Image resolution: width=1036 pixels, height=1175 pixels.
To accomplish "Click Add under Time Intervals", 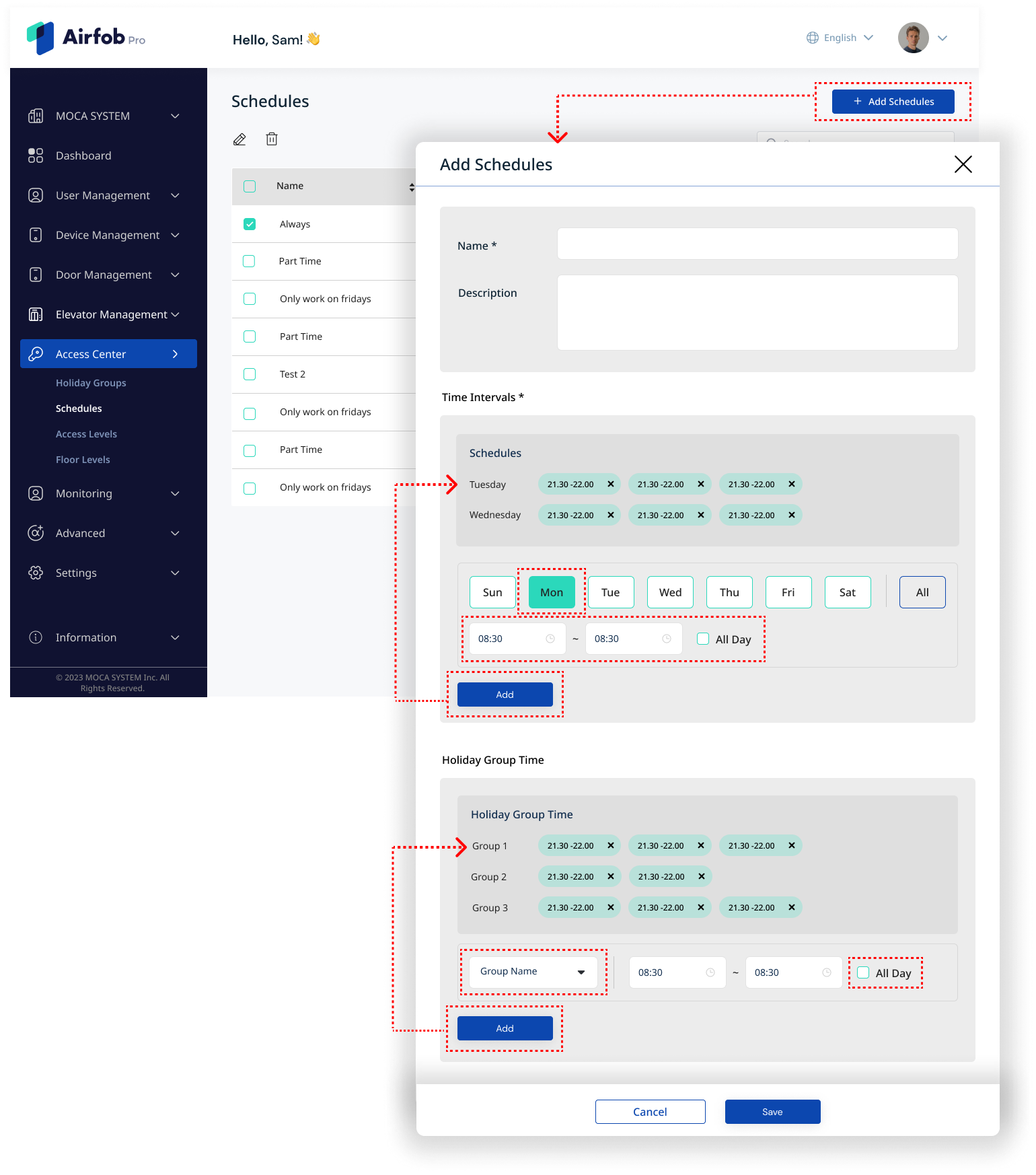I will [x=505, y=695].
